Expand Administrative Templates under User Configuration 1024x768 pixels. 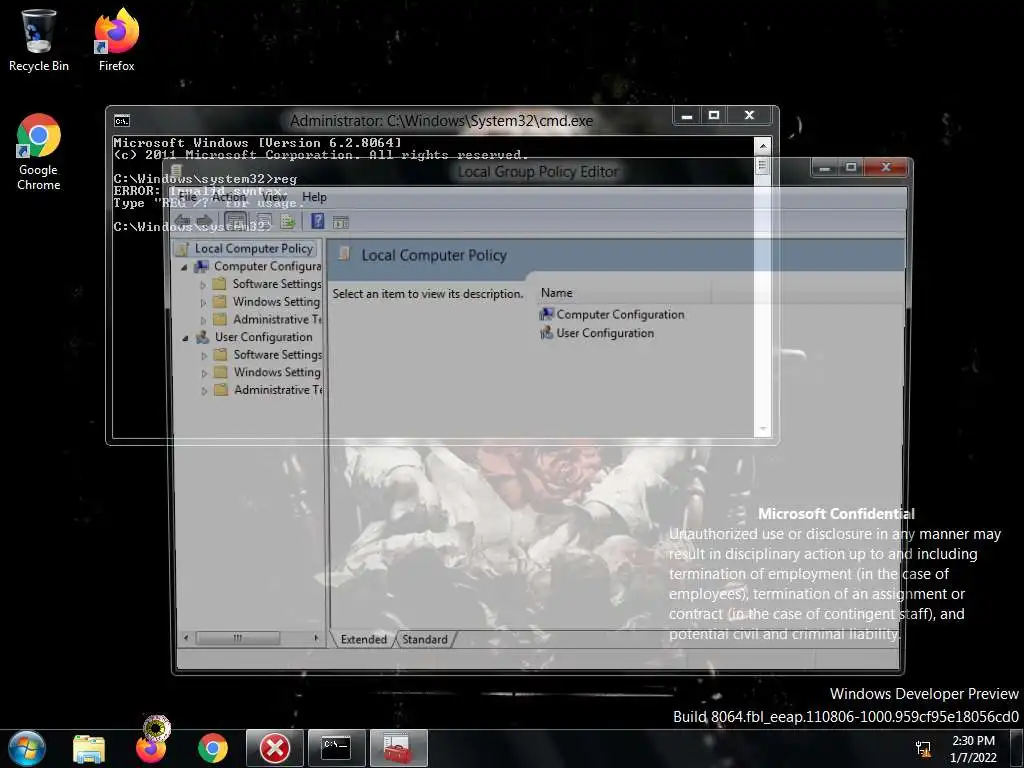(x=204, y=391)
